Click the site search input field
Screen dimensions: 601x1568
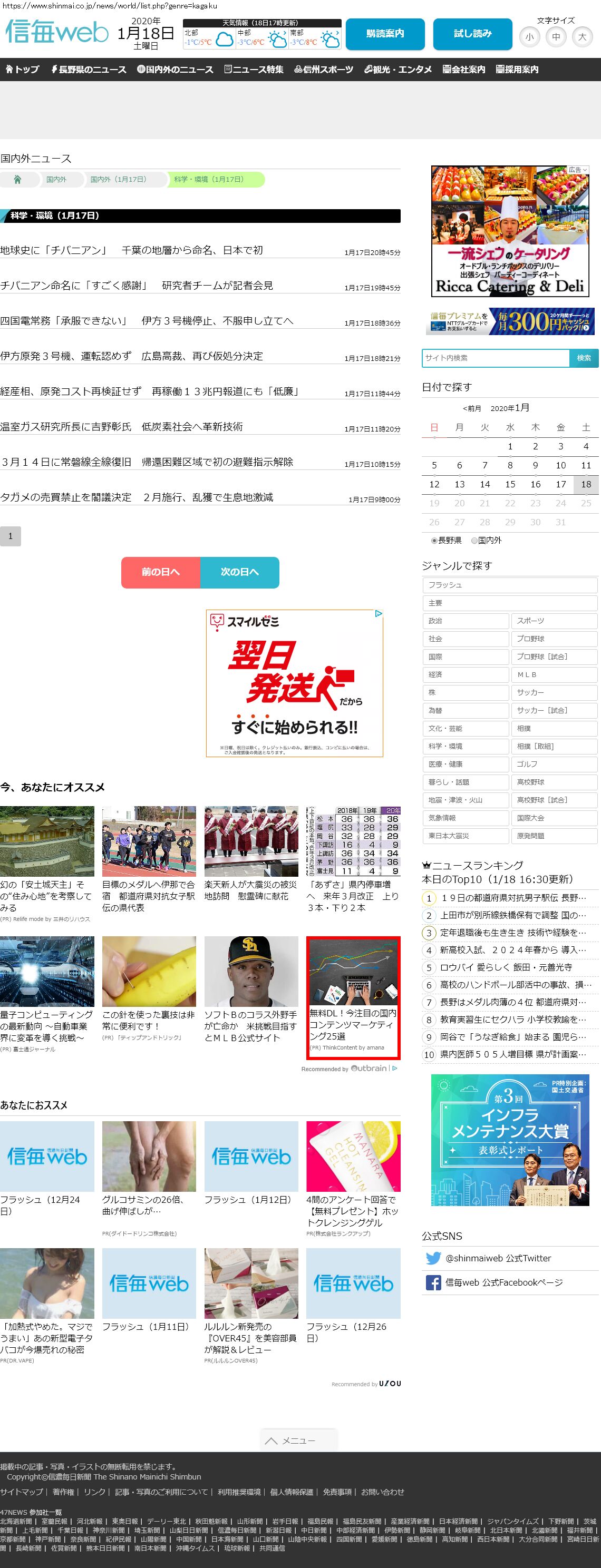pos(496,358)
